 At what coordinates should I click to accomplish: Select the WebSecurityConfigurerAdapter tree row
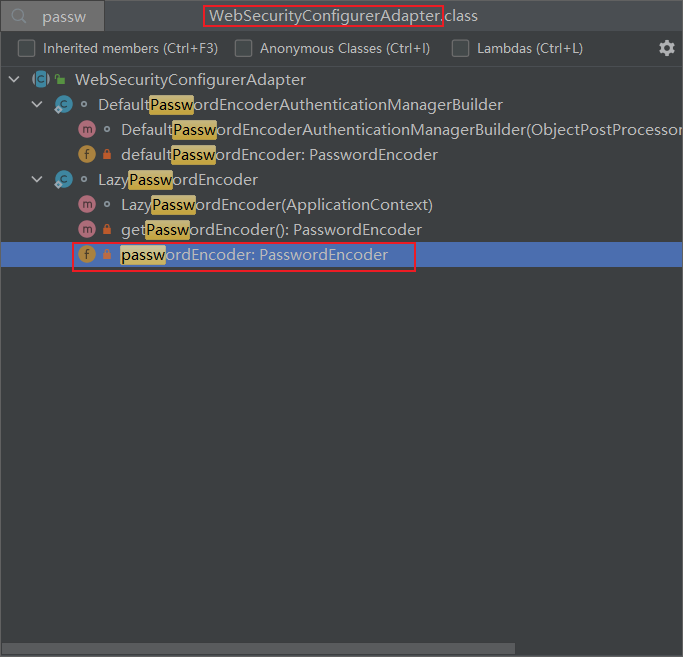click(x=342, y=79)
